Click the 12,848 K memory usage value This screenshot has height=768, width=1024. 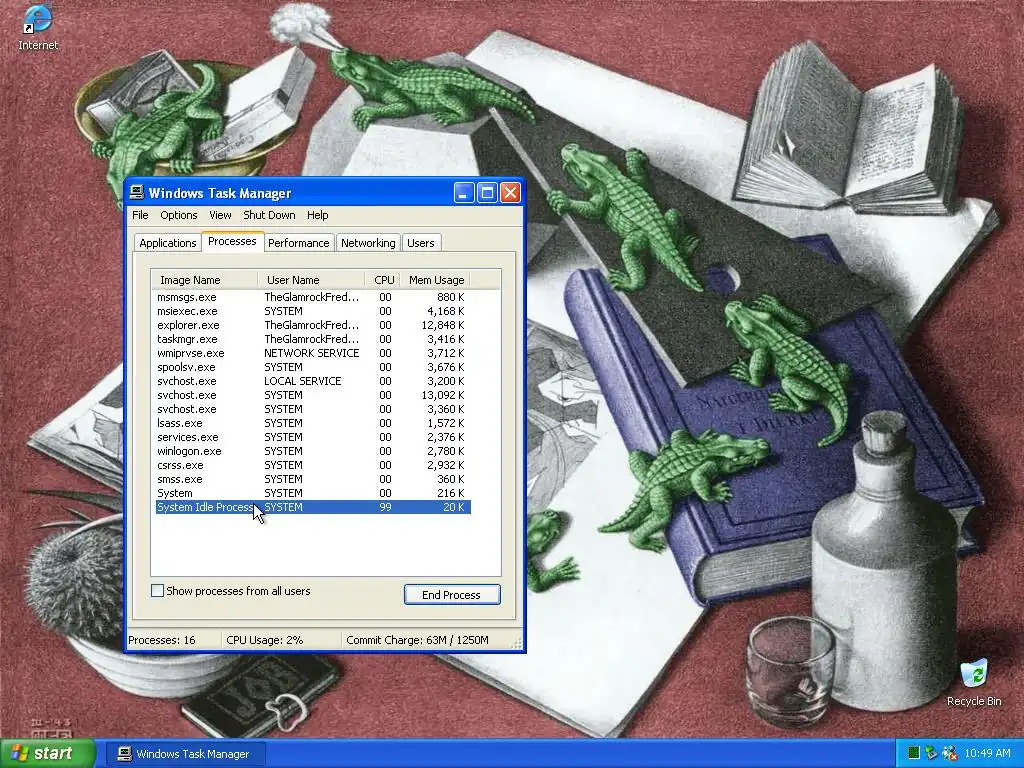pyautogui.click(x=443, y=325)
